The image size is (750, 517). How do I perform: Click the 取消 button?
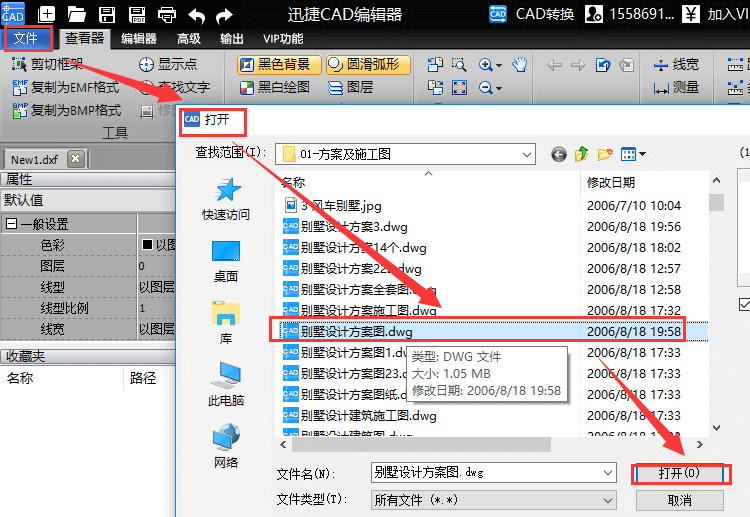pos(680,500)
